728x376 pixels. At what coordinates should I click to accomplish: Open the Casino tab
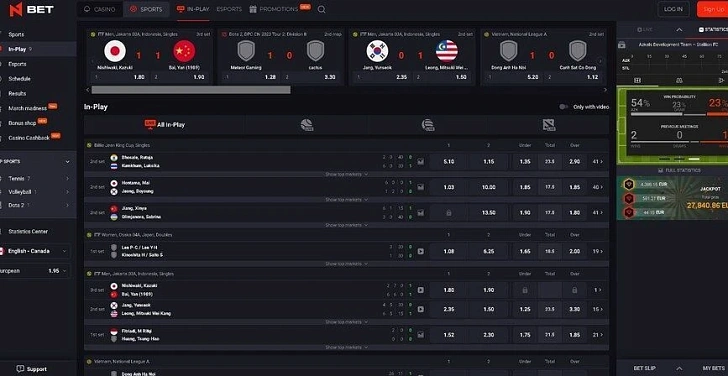click(x=100, y=9)
